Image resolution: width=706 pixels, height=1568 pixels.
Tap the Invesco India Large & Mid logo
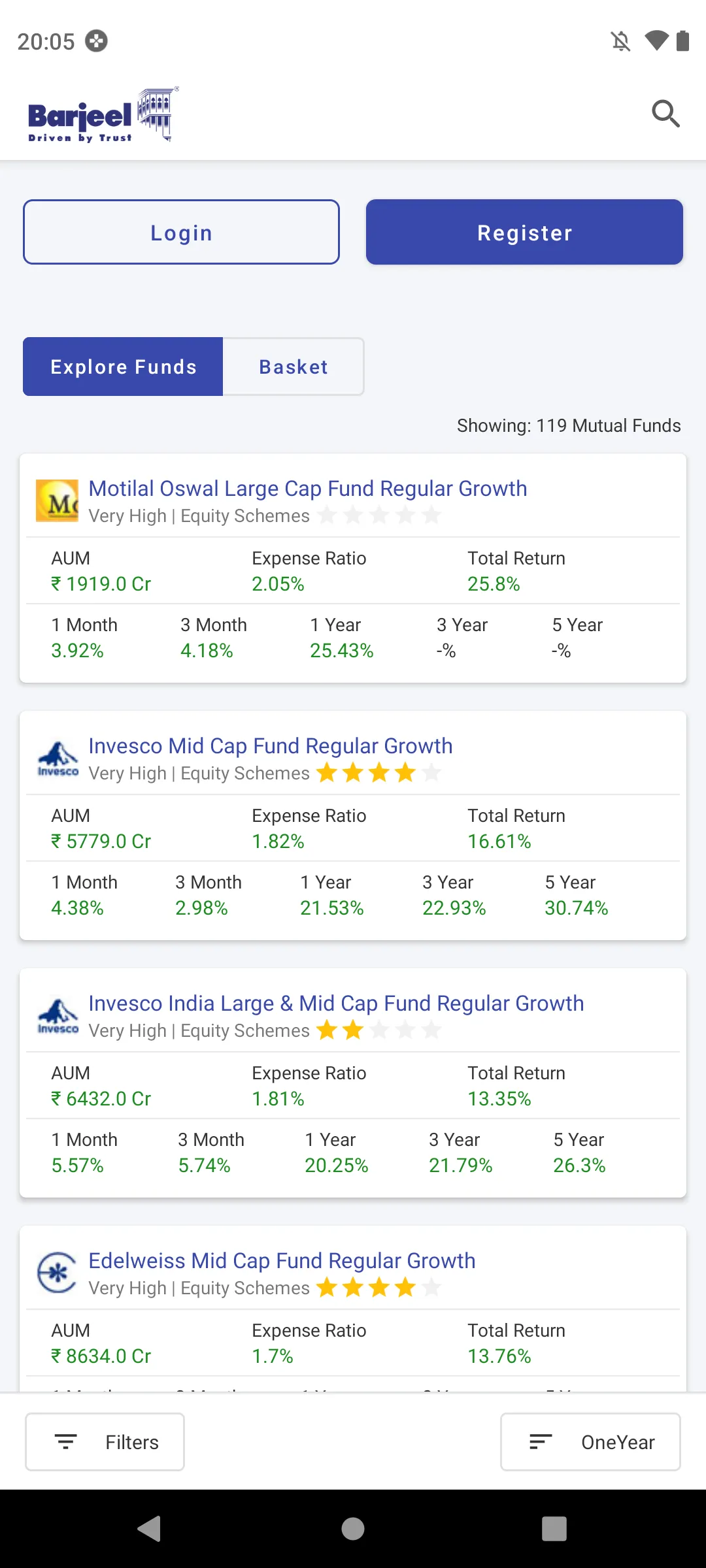[58, 1016]
